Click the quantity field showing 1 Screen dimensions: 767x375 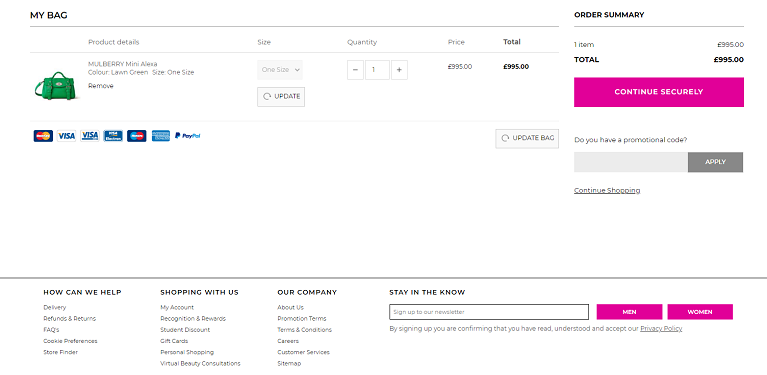pyautogui.click(x=377, y=70)
